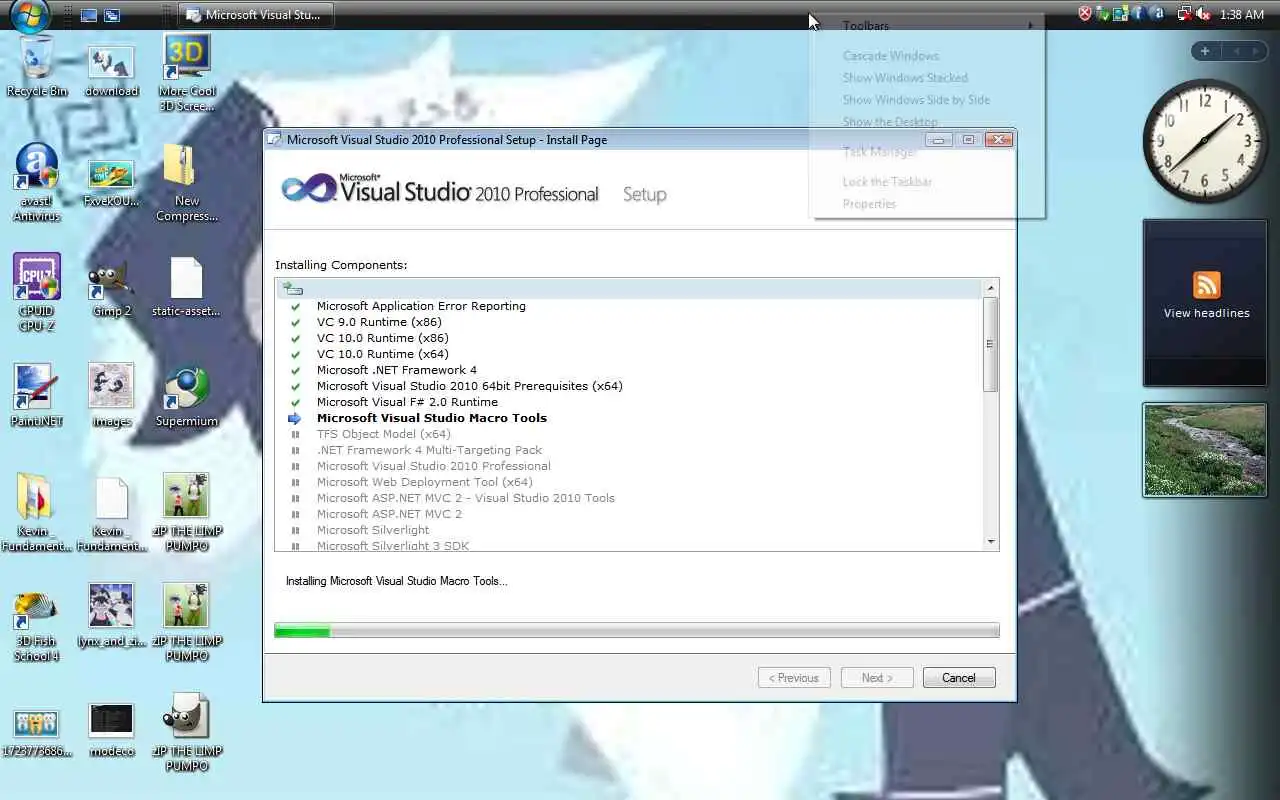Click Switch between windows quick launch icon
The image size is (1280, 800).
(x=112, y=15)
